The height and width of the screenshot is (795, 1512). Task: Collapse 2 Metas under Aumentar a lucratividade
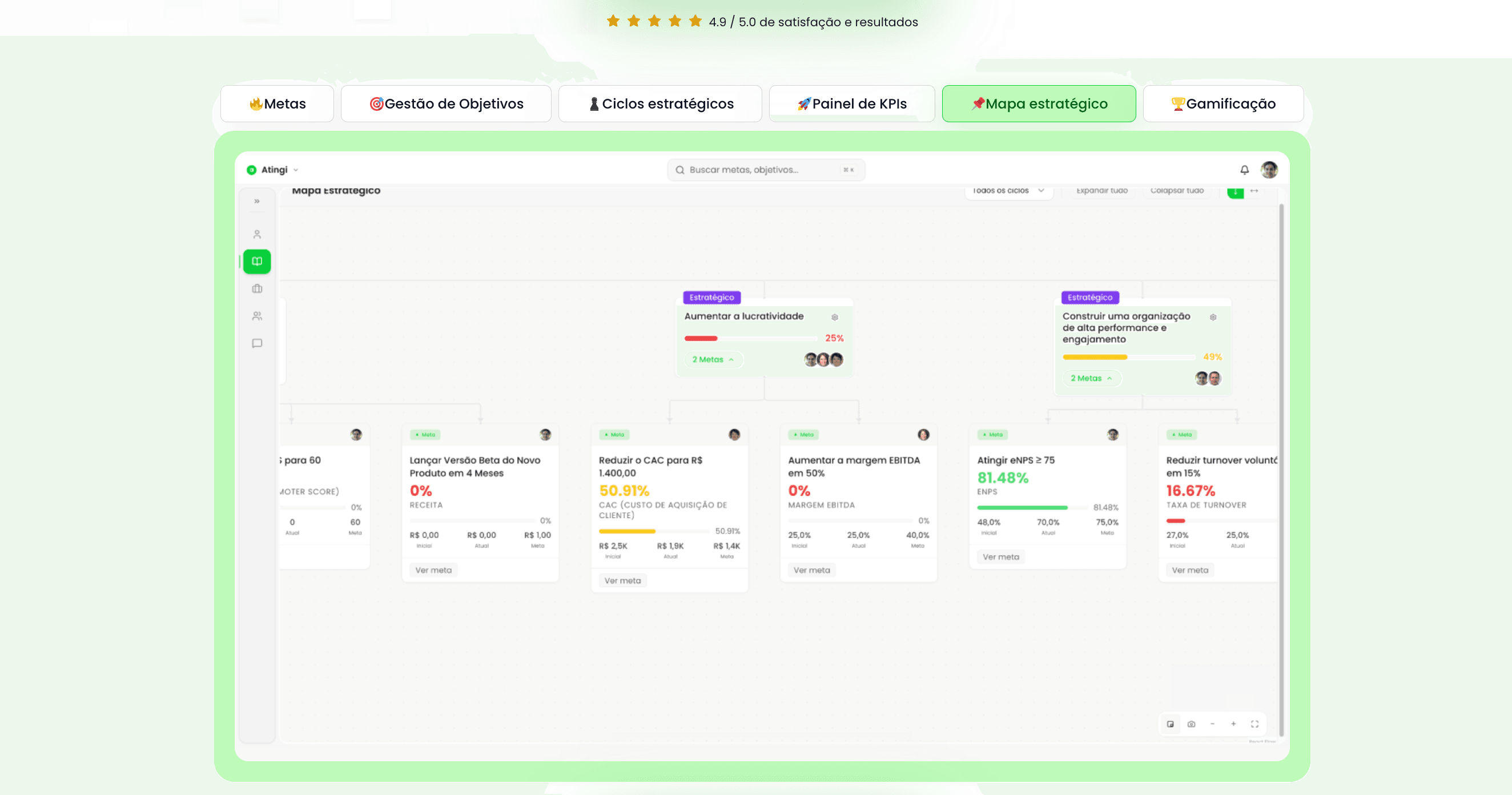click(713, 359)
